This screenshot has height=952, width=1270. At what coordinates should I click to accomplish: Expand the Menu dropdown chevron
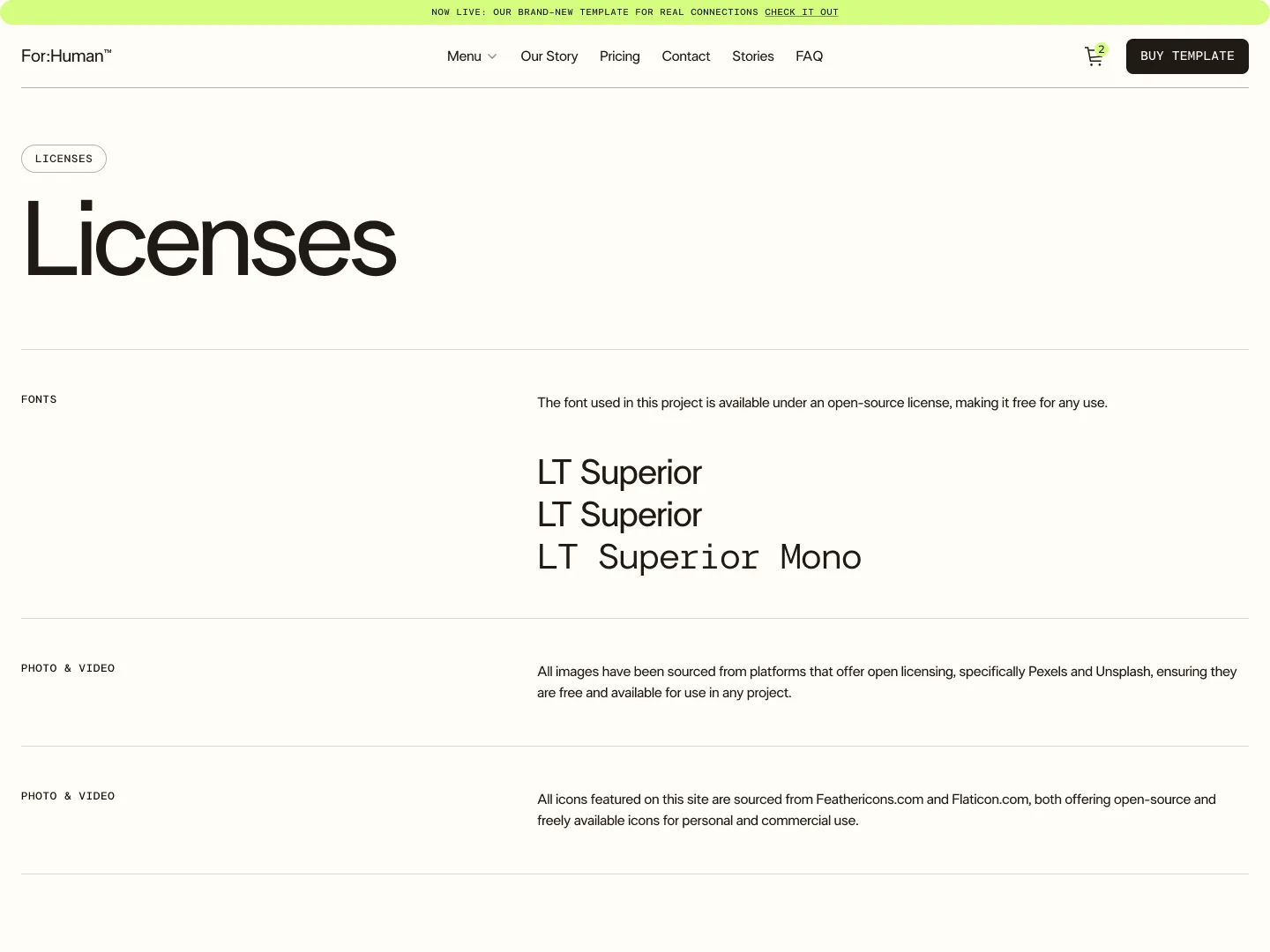pyautogui.click(x=492, y=56)
